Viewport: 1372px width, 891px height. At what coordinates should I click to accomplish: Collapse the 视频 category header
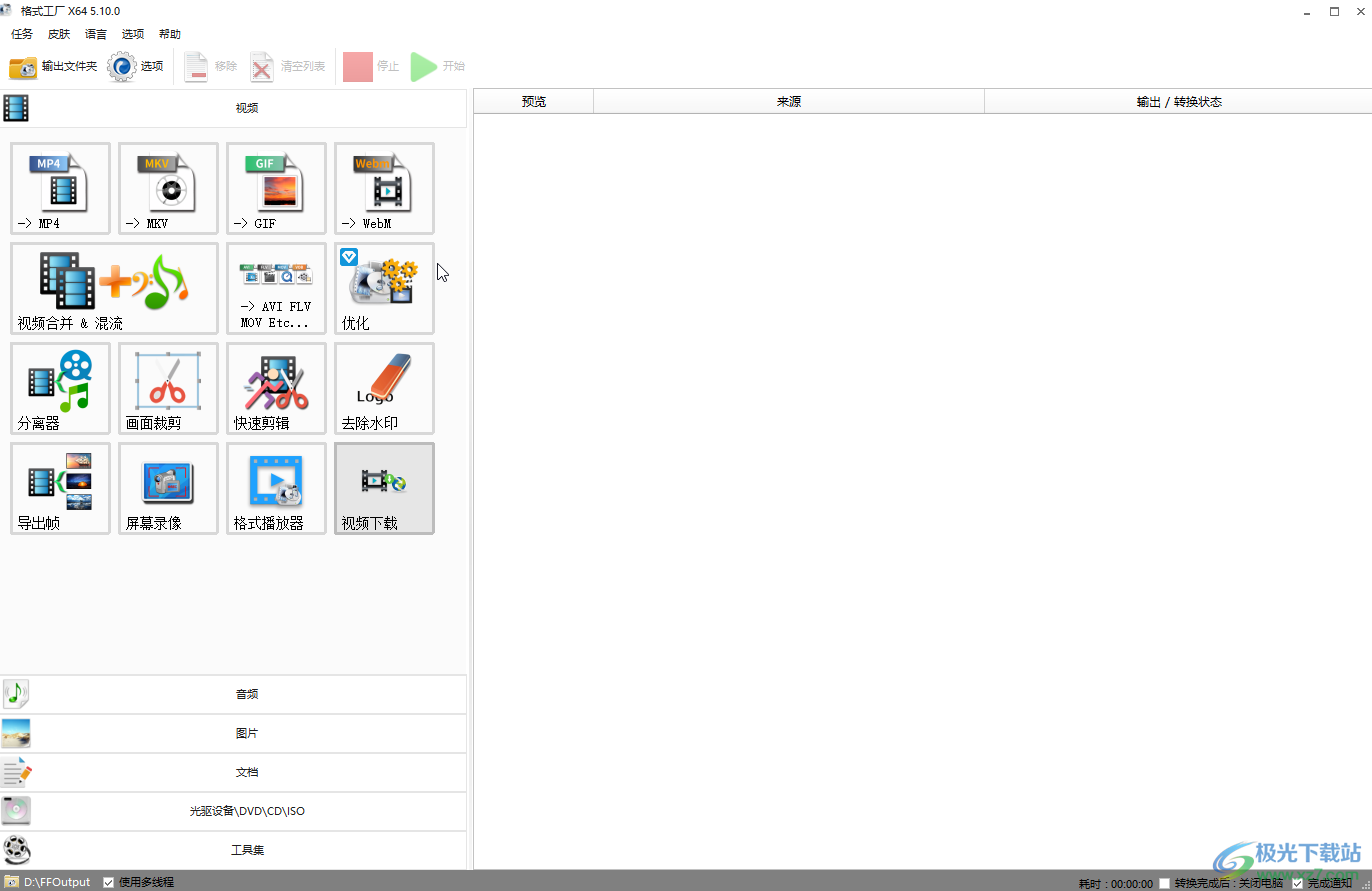pos(233,108)
